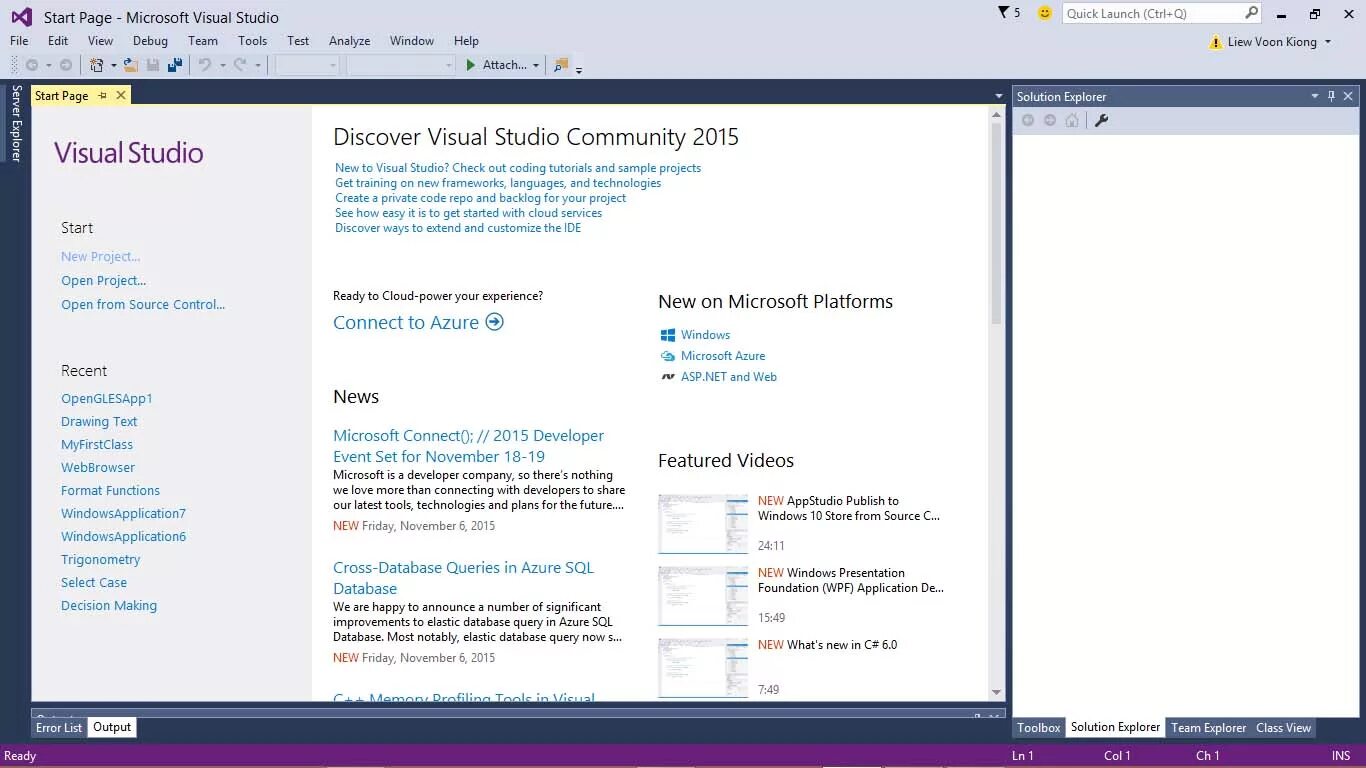Click the Solution Explorer Properties wrench icon
1366x768 pixels.
point(1101,120)
